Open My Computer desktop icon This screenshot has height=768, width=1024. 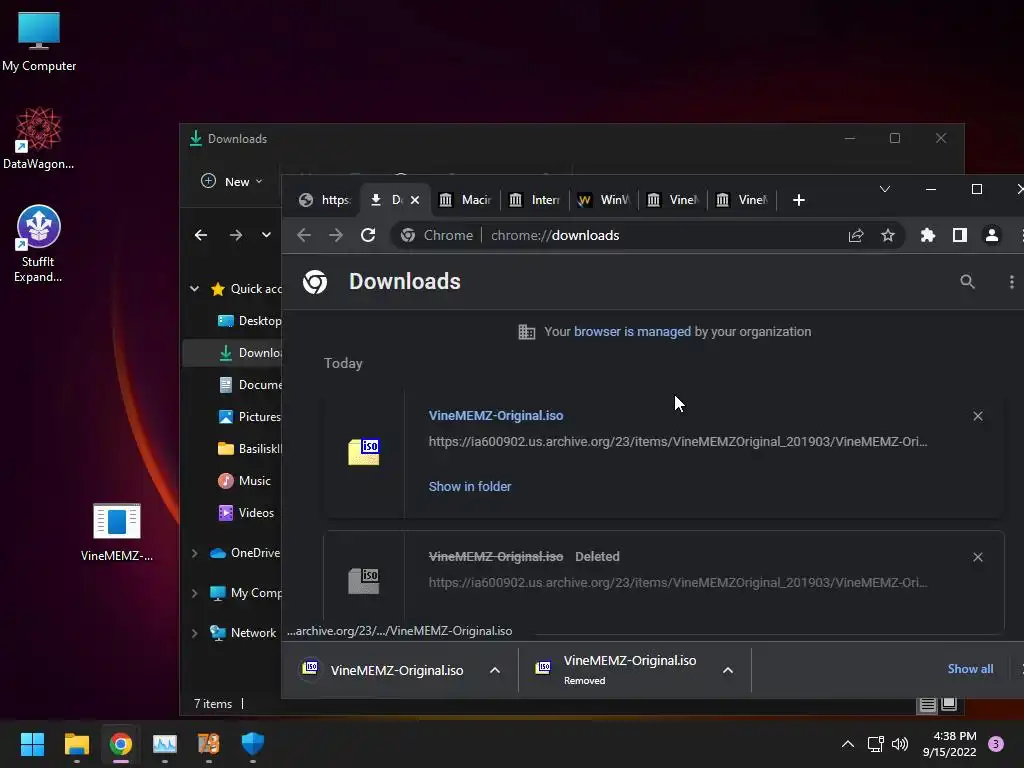(x=39, y=40)
